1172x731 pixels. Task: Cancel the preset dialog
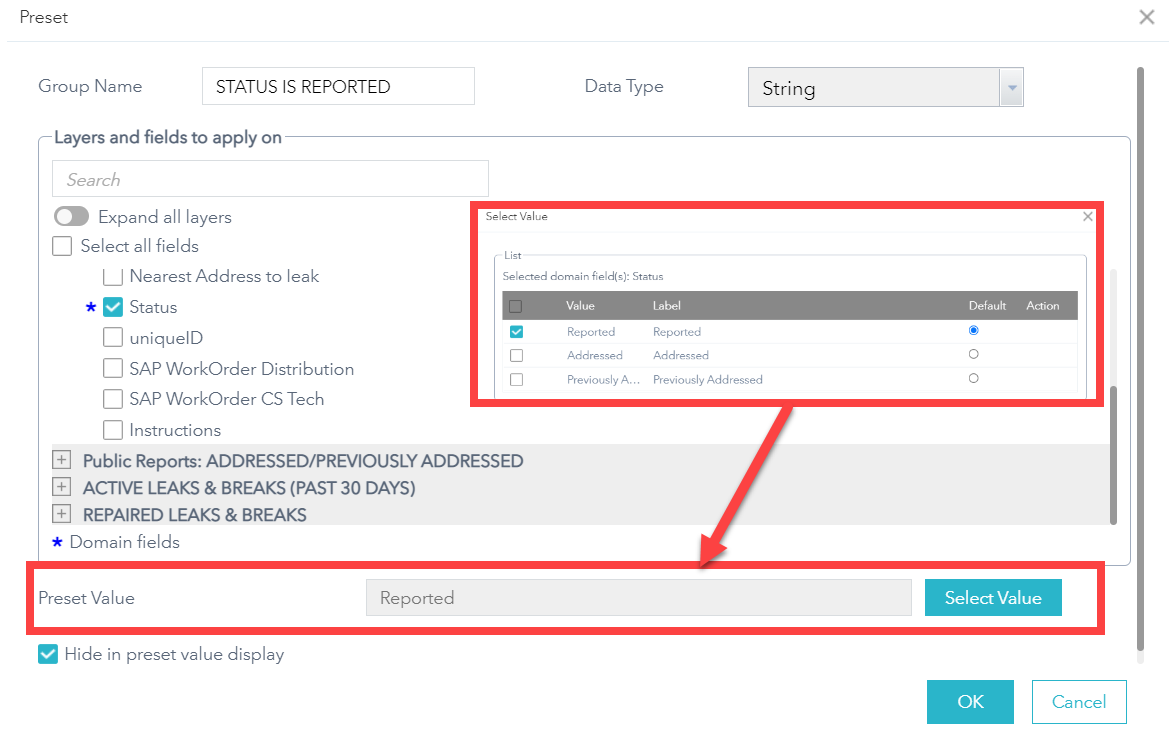coord(1078,702)
